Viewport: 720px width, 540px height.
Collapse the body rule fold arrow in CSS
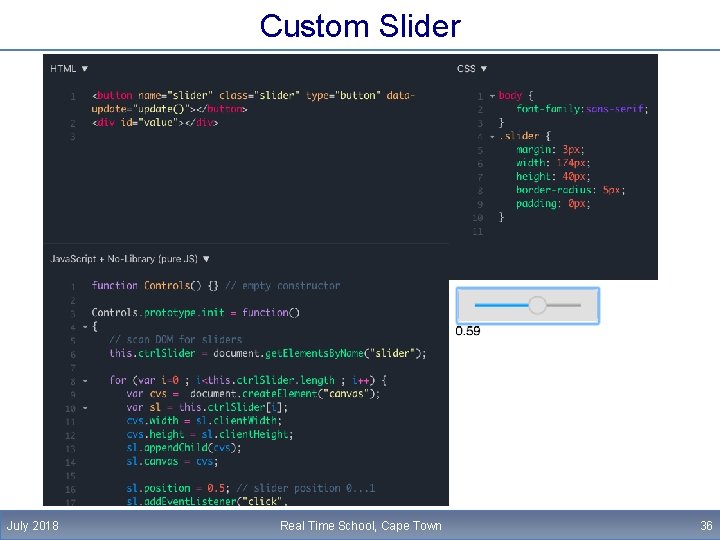[x=492, y=96]
